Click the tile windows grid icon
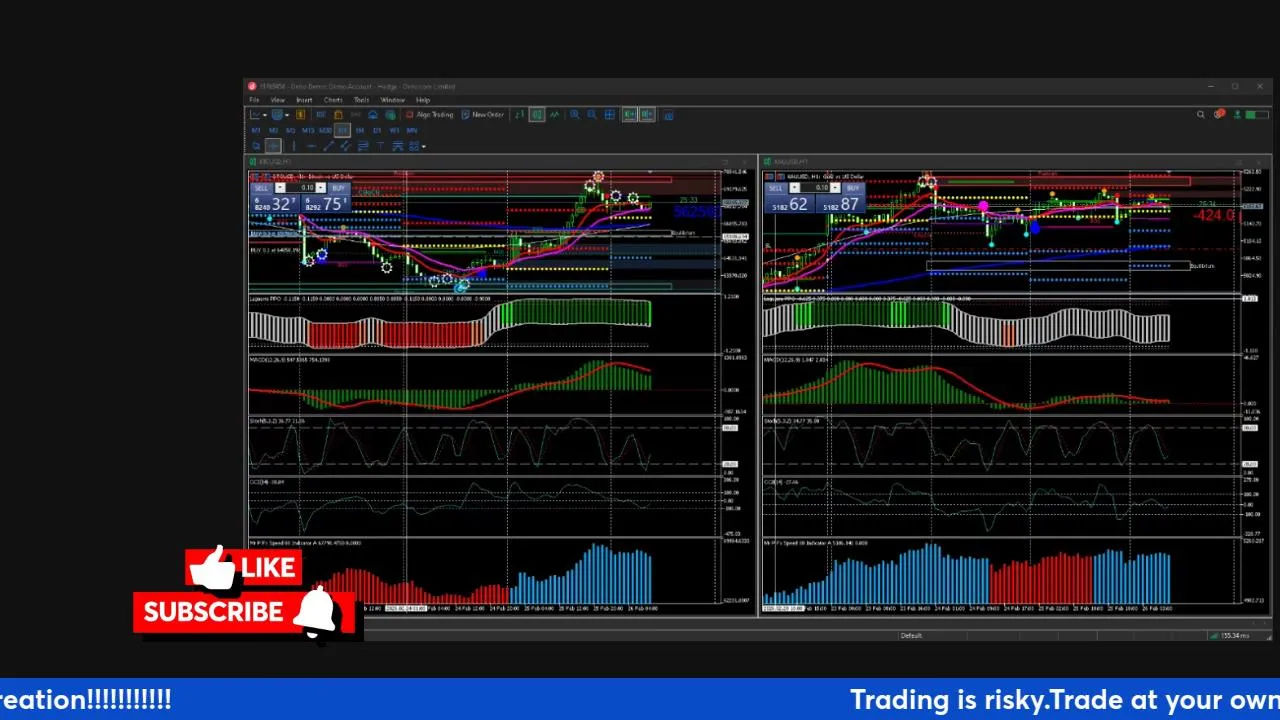The height and width of the screenshot is (720, 1280). (x=609, y=115)
